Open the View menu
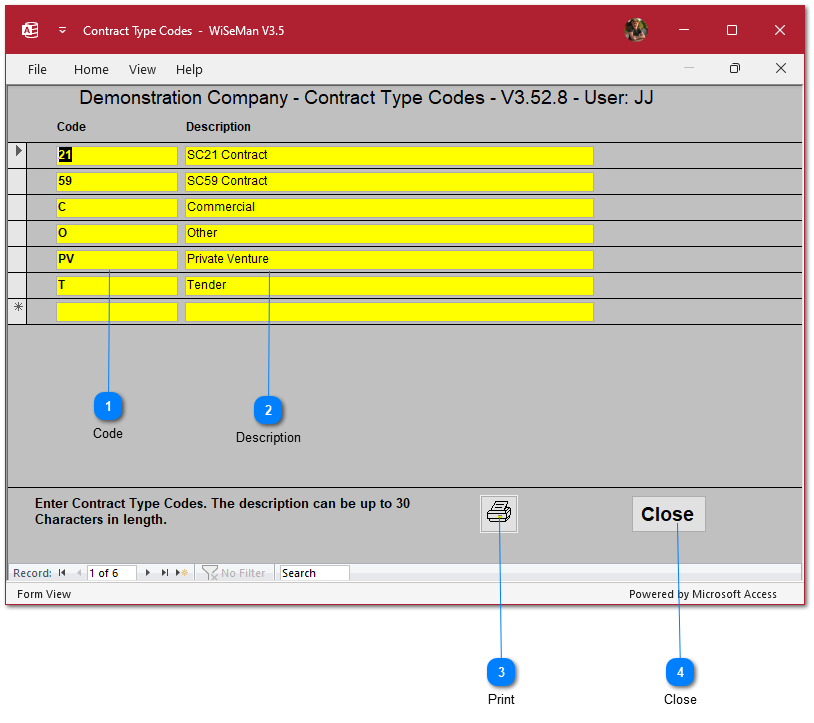 (x=142, y=70)
